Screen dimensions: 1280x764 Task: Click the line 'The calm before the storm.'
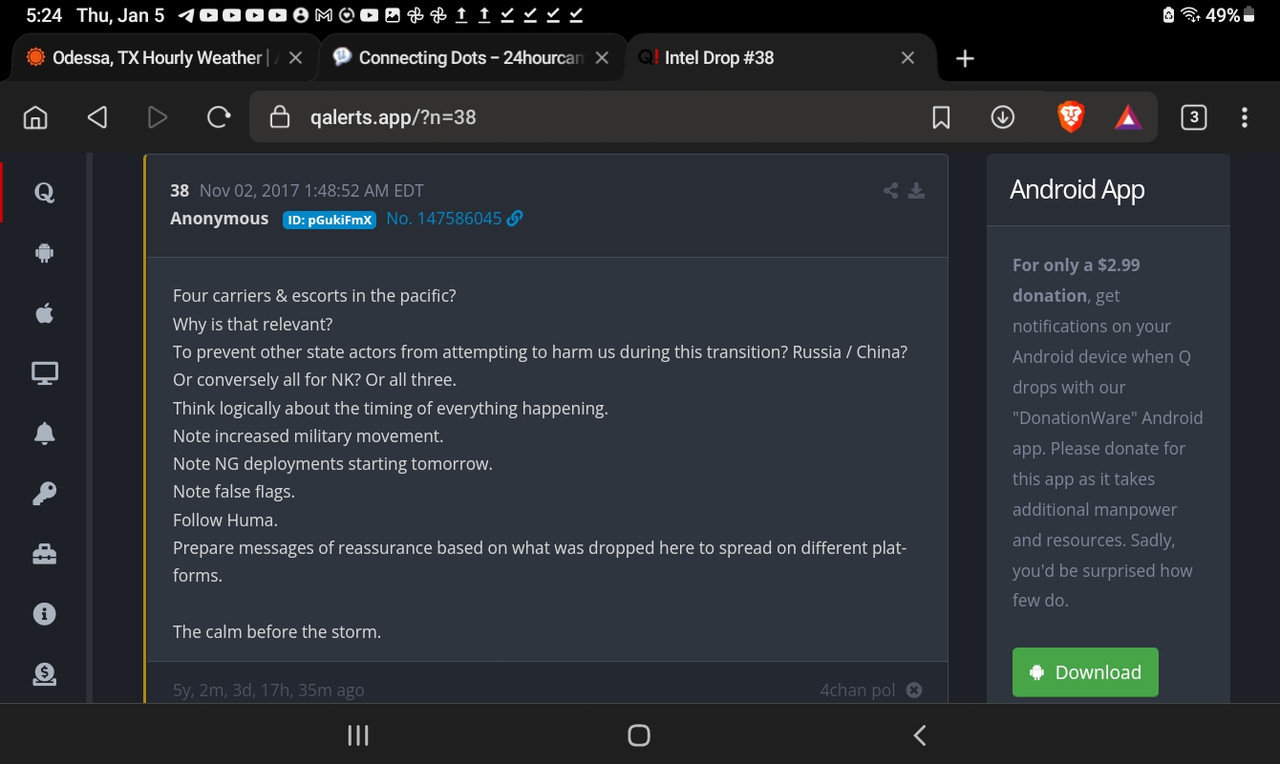277,632
